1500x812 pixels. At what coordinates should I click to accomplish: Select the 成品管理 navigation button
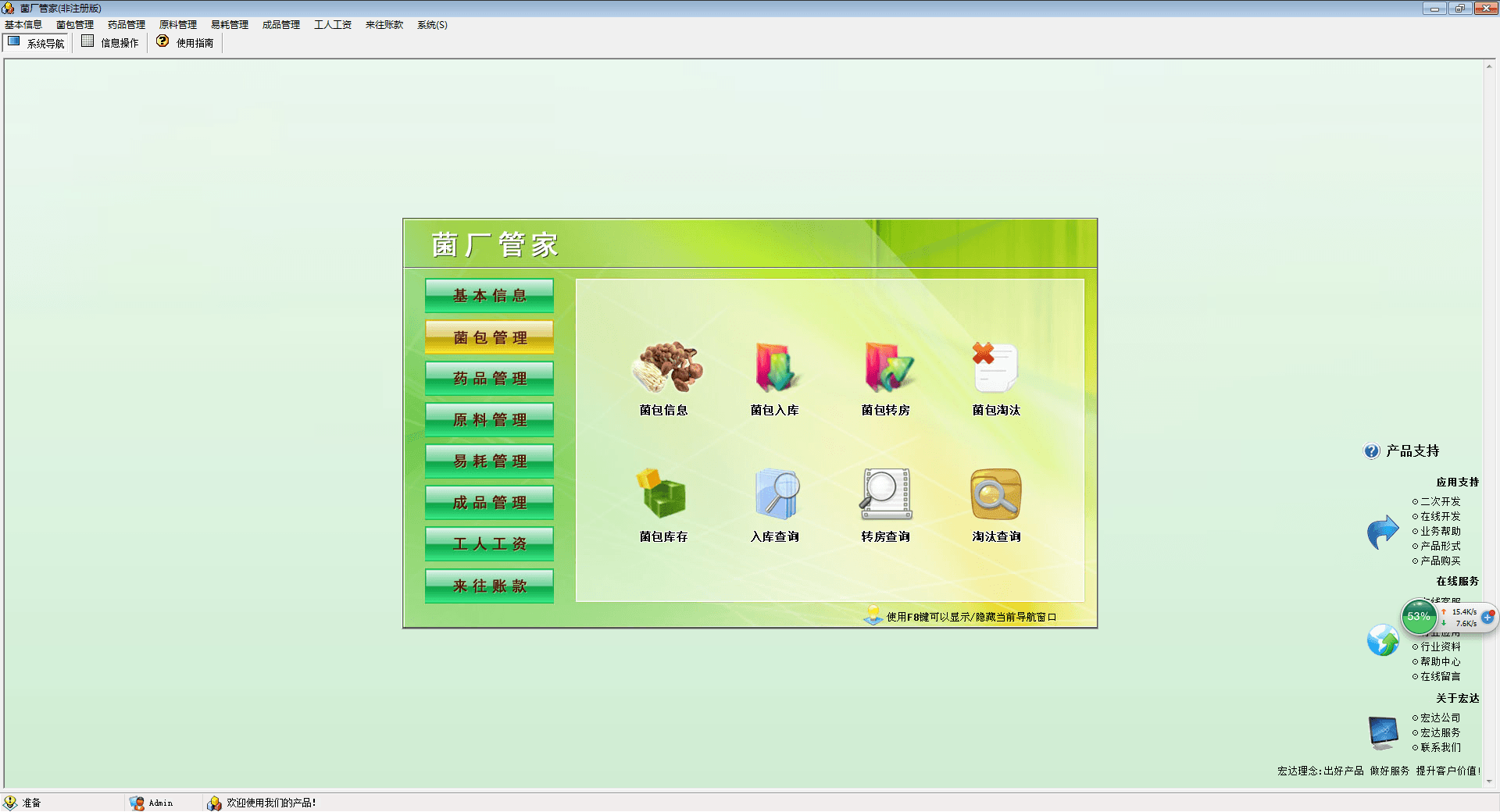[490, 503]
